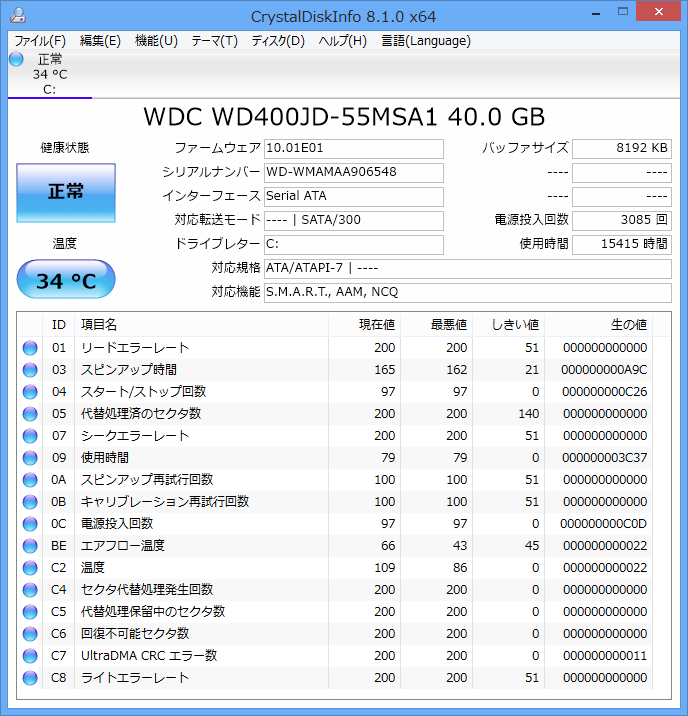
Task: Click raw value 000000000C0D in 電源投入回数 row
Action: pos(604,524)
